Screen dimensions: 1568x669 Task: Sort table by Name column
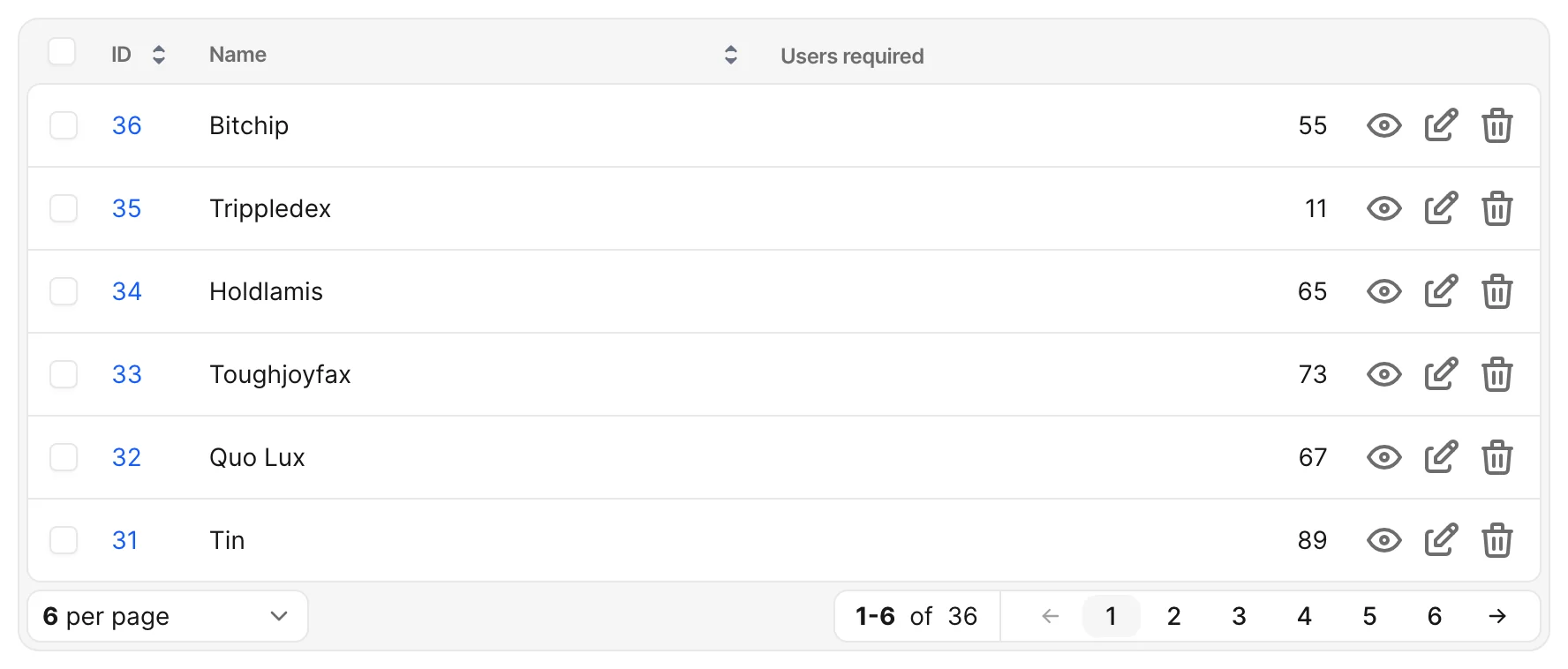pyautogui.click(x=731, y=55)
